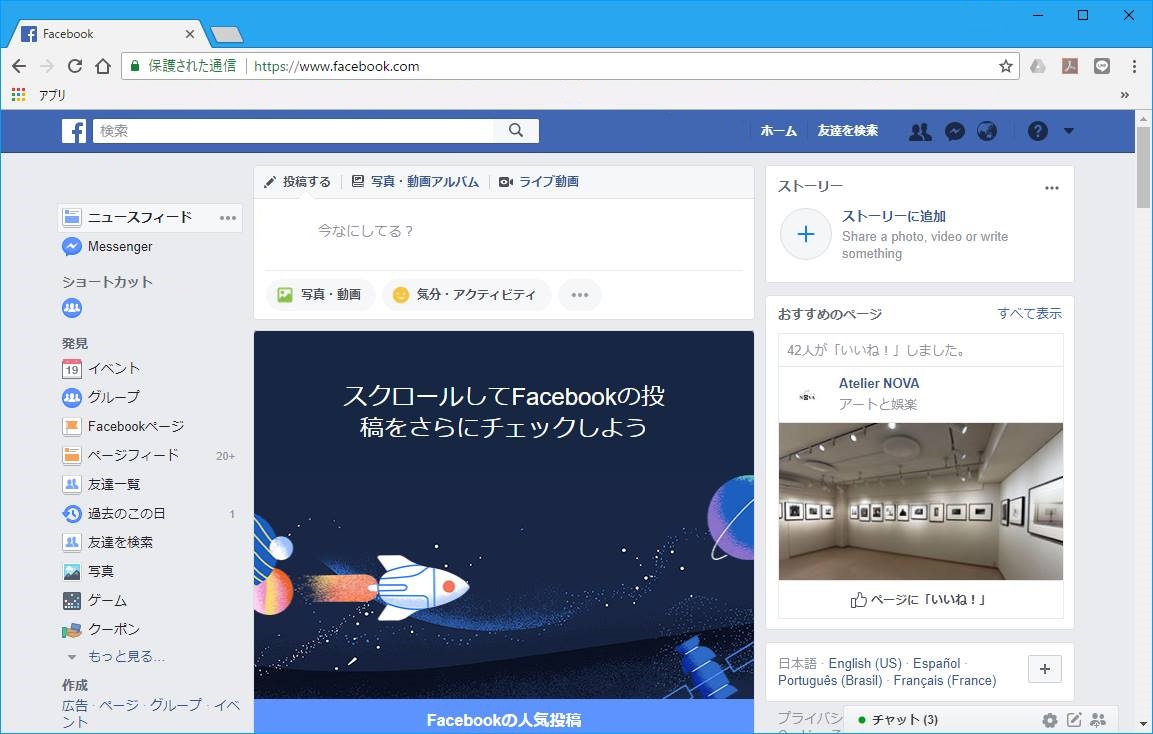Viewport: 1153px width, 734px height.
Task: Bookmark page with the star icon
Action: 1005,66
